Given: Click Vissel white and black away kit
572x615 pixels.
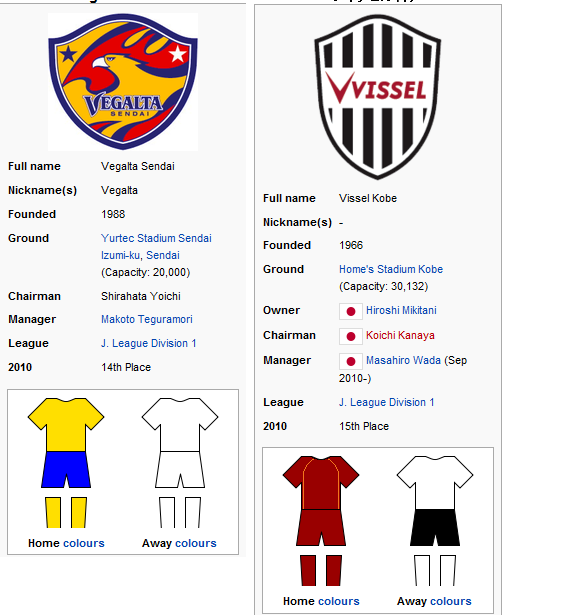Looking at the screenshot, I should pyautogui.click(x=435, y=521).
